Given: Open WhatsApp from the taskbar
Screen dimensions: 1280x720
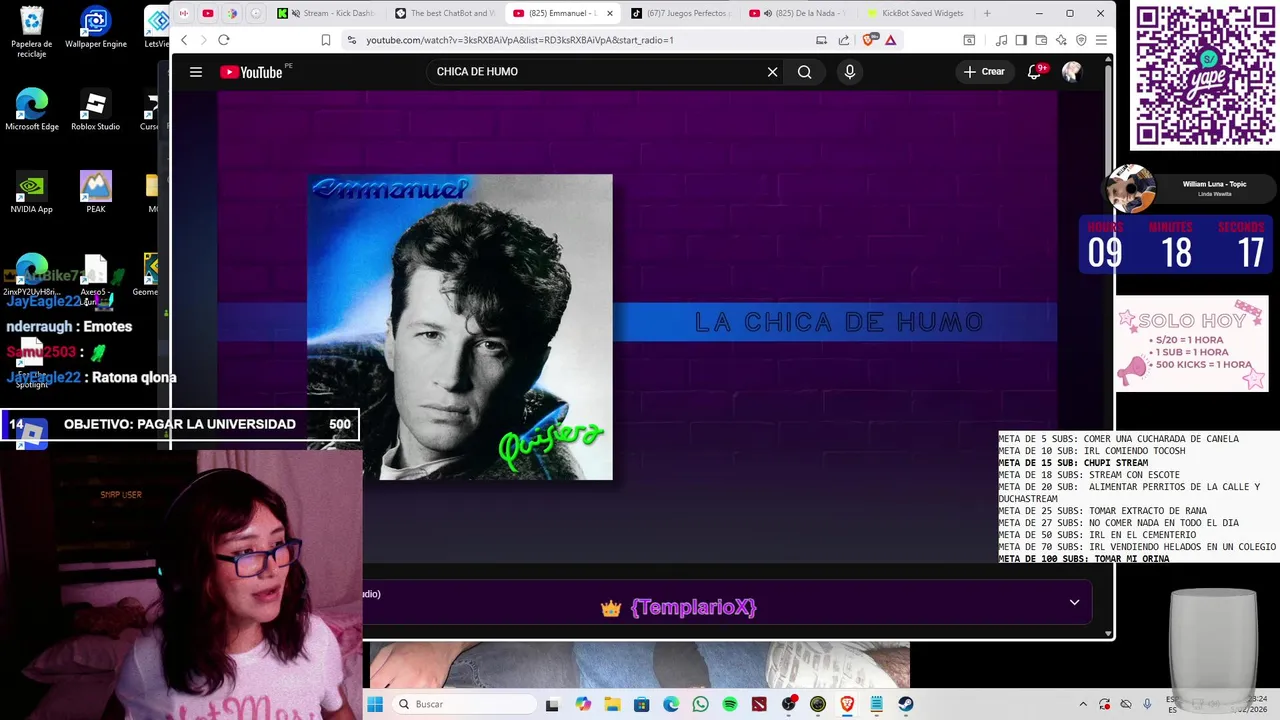Looking at the screenshot, I should [x=700, y=704].
